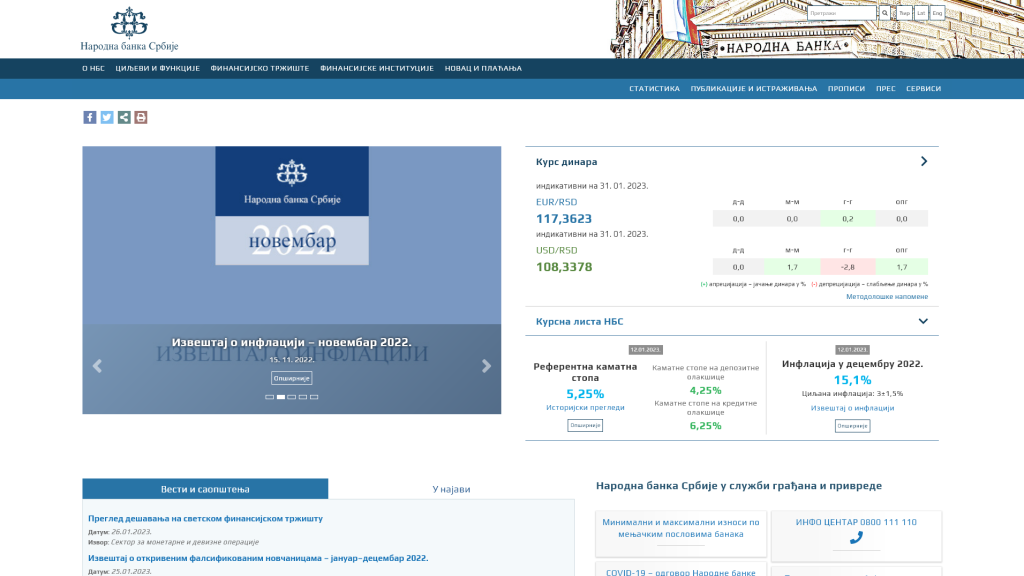Image resolution: width=1024 pixels, height=576 pixels.
Task: Click the USD/RSD rate 108,3378
Action: click(x=564, y=267)
